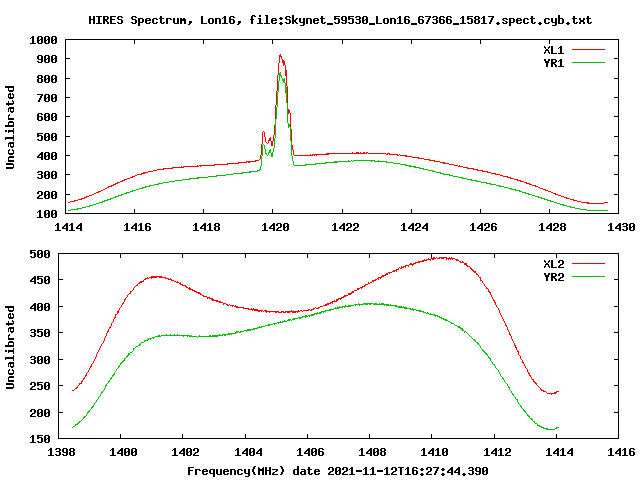
Task: Click the red XL2 curve maximum near 1410 MHz
Action: 443,258
